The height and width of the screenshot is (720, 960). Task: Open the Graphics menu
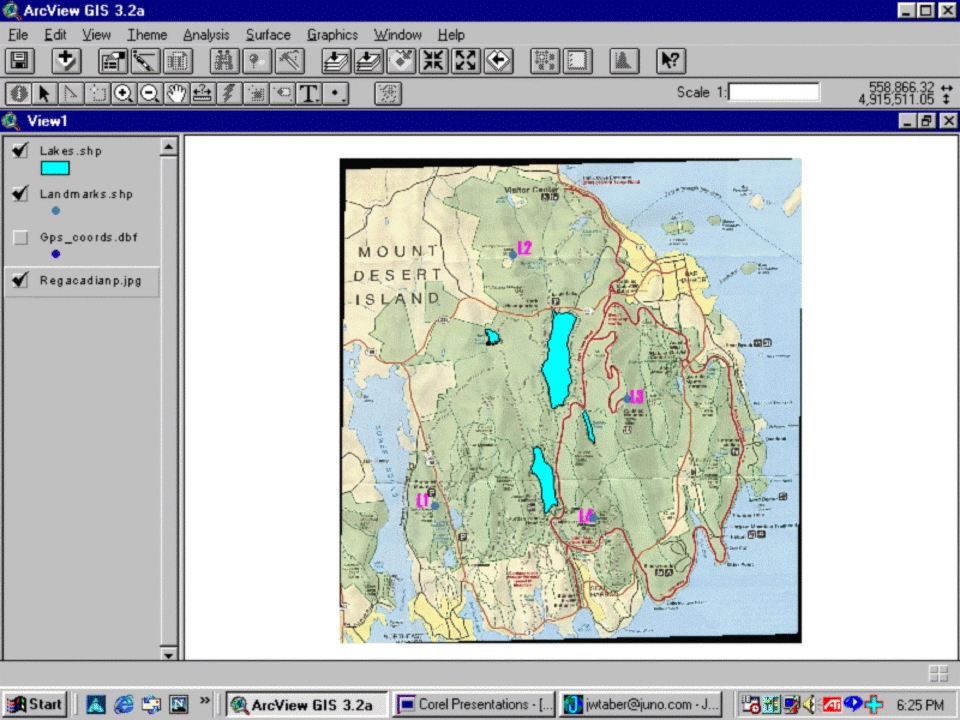point(332,35)
